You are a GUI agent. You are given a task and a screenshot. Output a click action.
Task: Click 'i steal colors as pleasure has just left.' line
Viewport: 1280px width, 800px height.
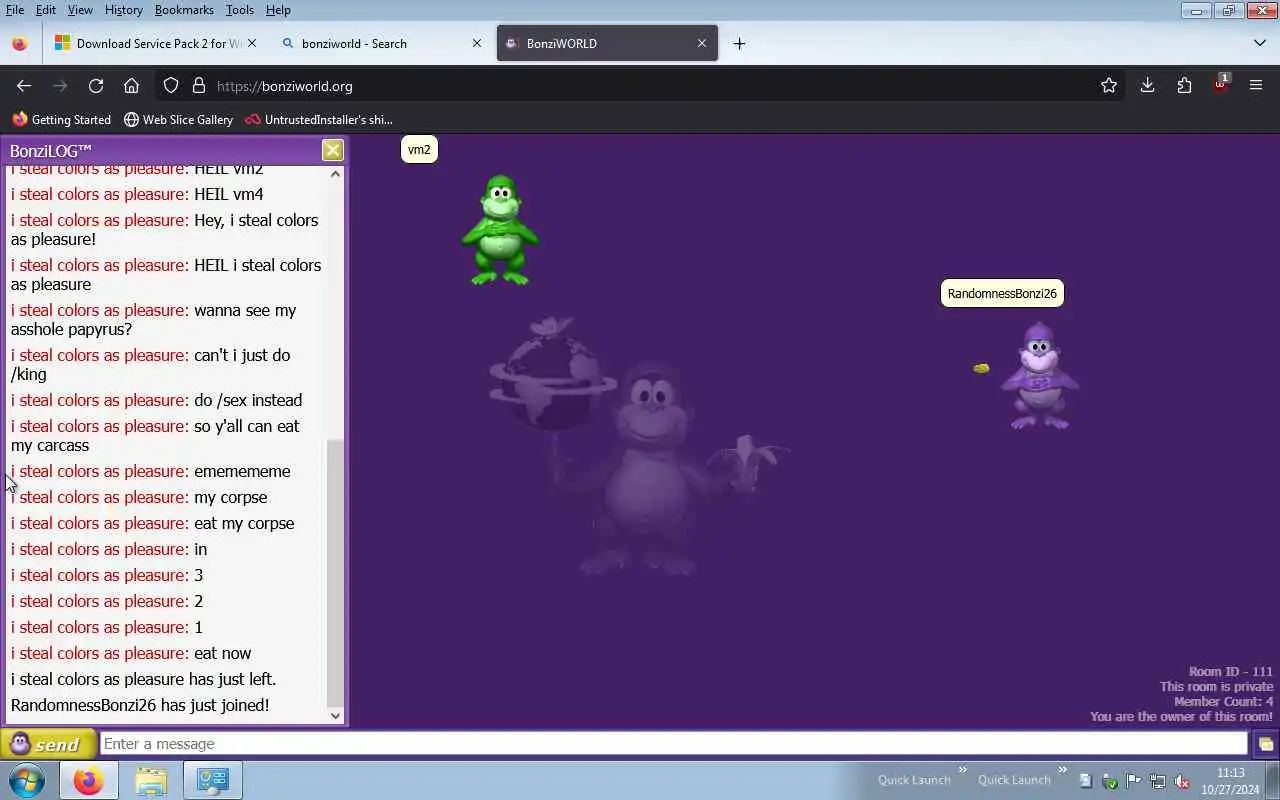coord(143,679)
